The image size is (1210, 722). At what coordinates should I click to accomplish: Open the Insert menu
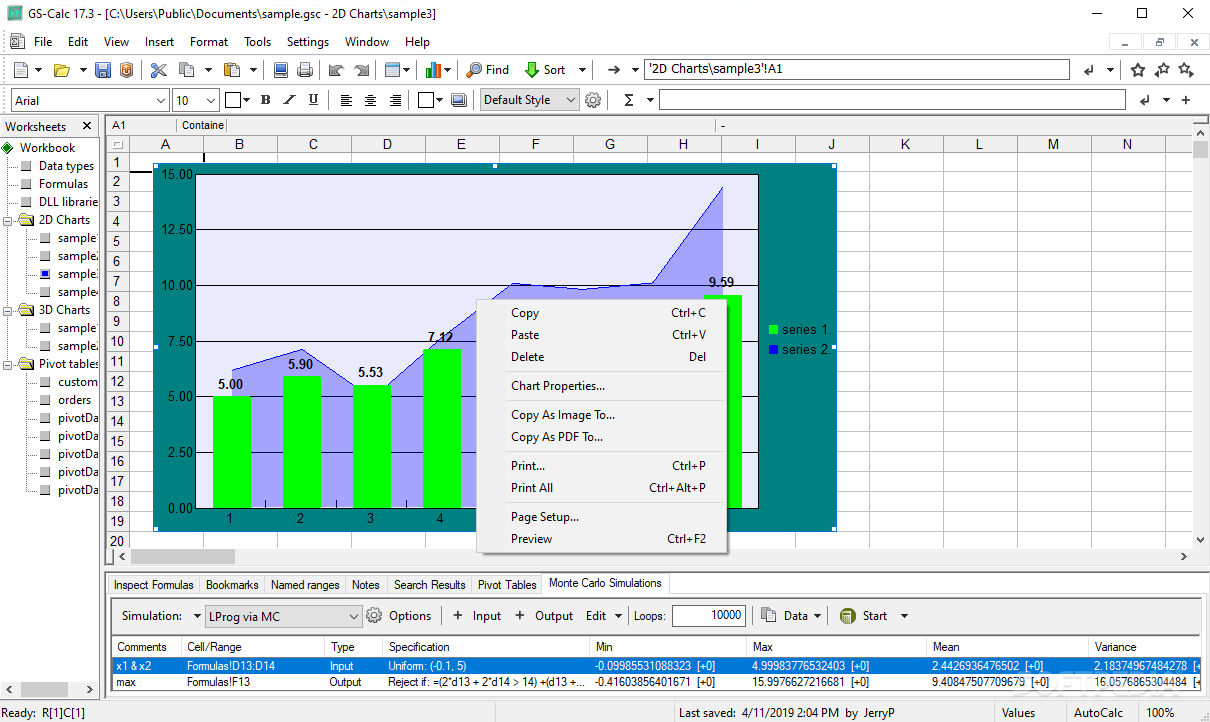coord(159,42)
